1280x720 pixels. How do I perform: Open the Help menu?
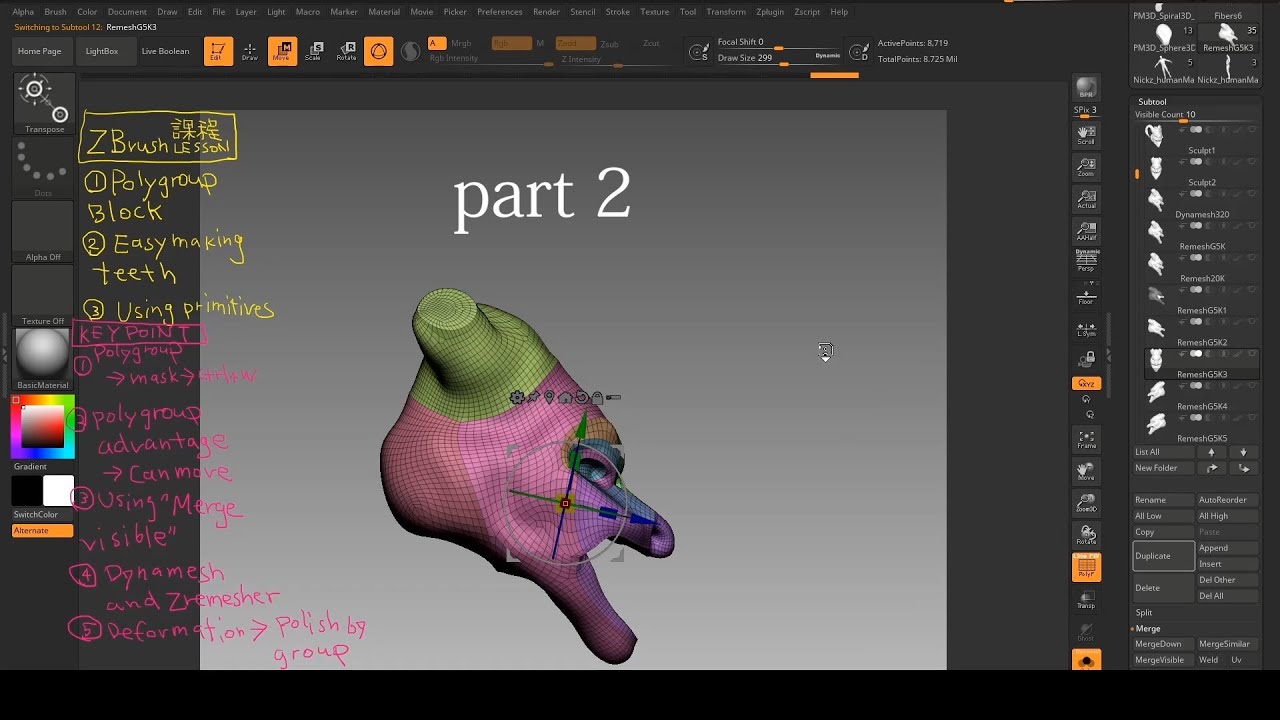click(839, 12)
